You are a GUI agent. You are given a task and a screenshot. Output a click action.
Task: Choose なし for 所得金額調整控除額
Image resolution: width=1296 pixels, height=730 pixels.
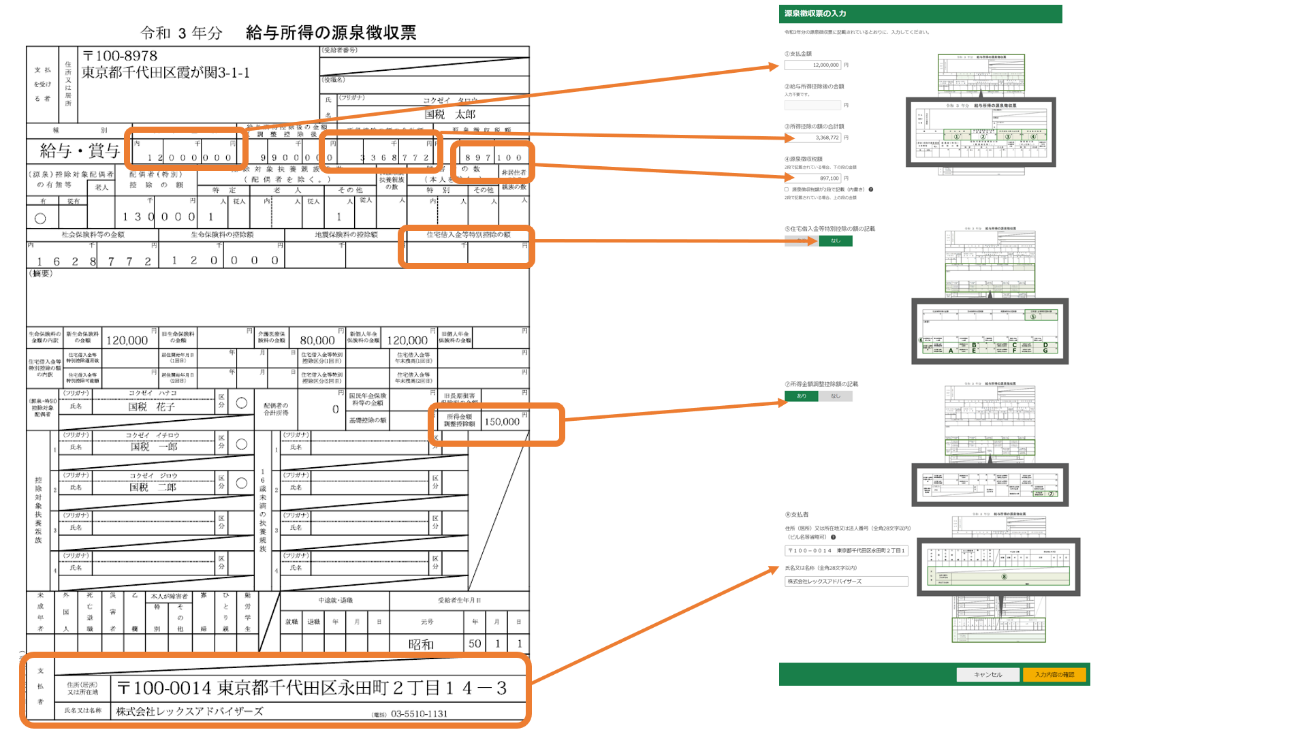[x=835, y=396]
